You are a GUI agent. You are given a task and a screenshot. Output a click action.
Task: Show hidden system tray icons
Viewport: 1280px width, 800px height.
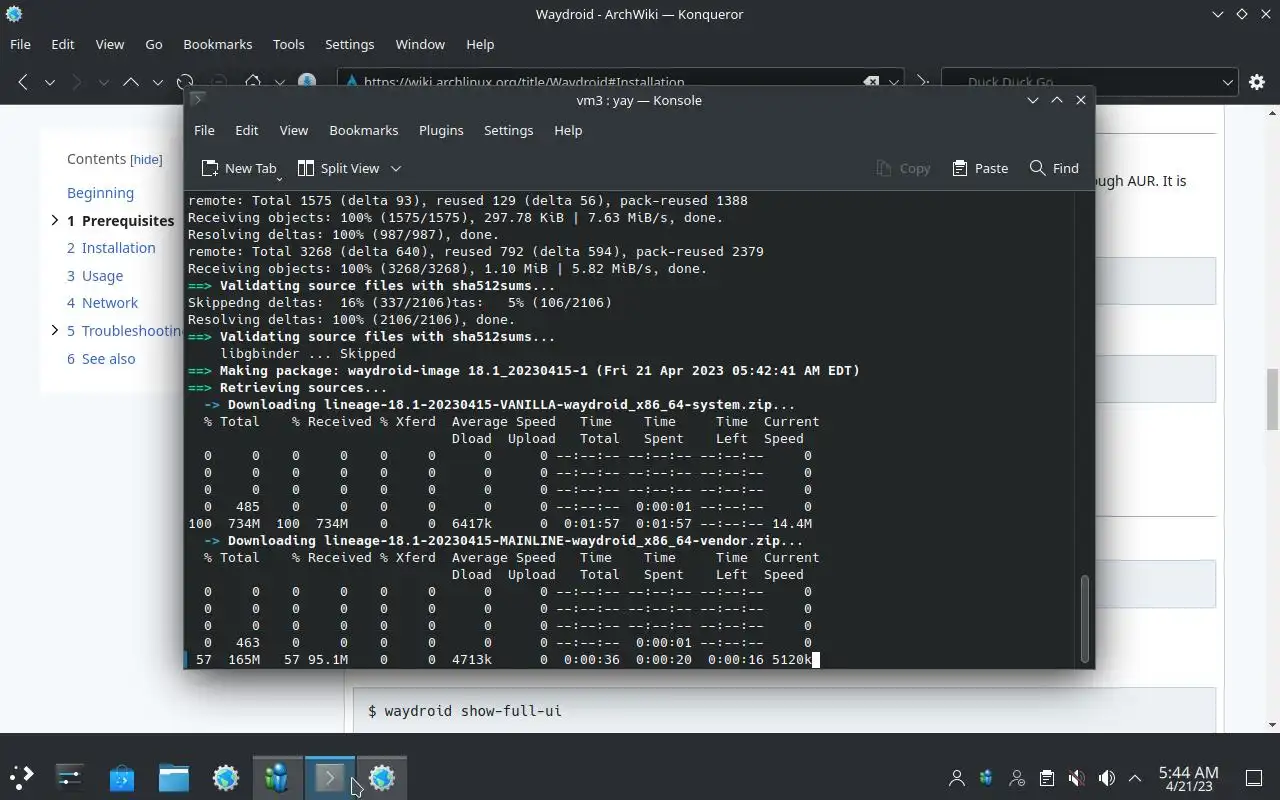pos(1135,778)
